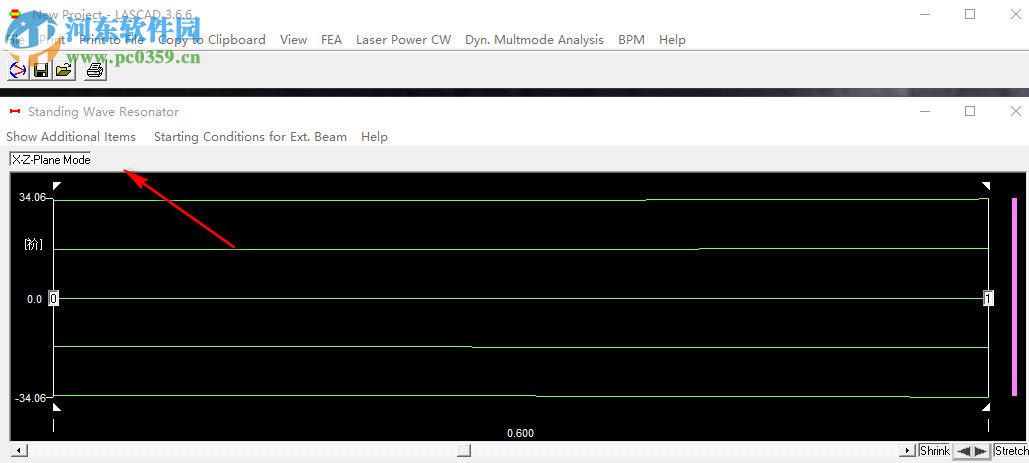Image resolution: width=1029 pixels, height=463 pixels.
Task: Open the FEA menu
Action: [331, 40]
